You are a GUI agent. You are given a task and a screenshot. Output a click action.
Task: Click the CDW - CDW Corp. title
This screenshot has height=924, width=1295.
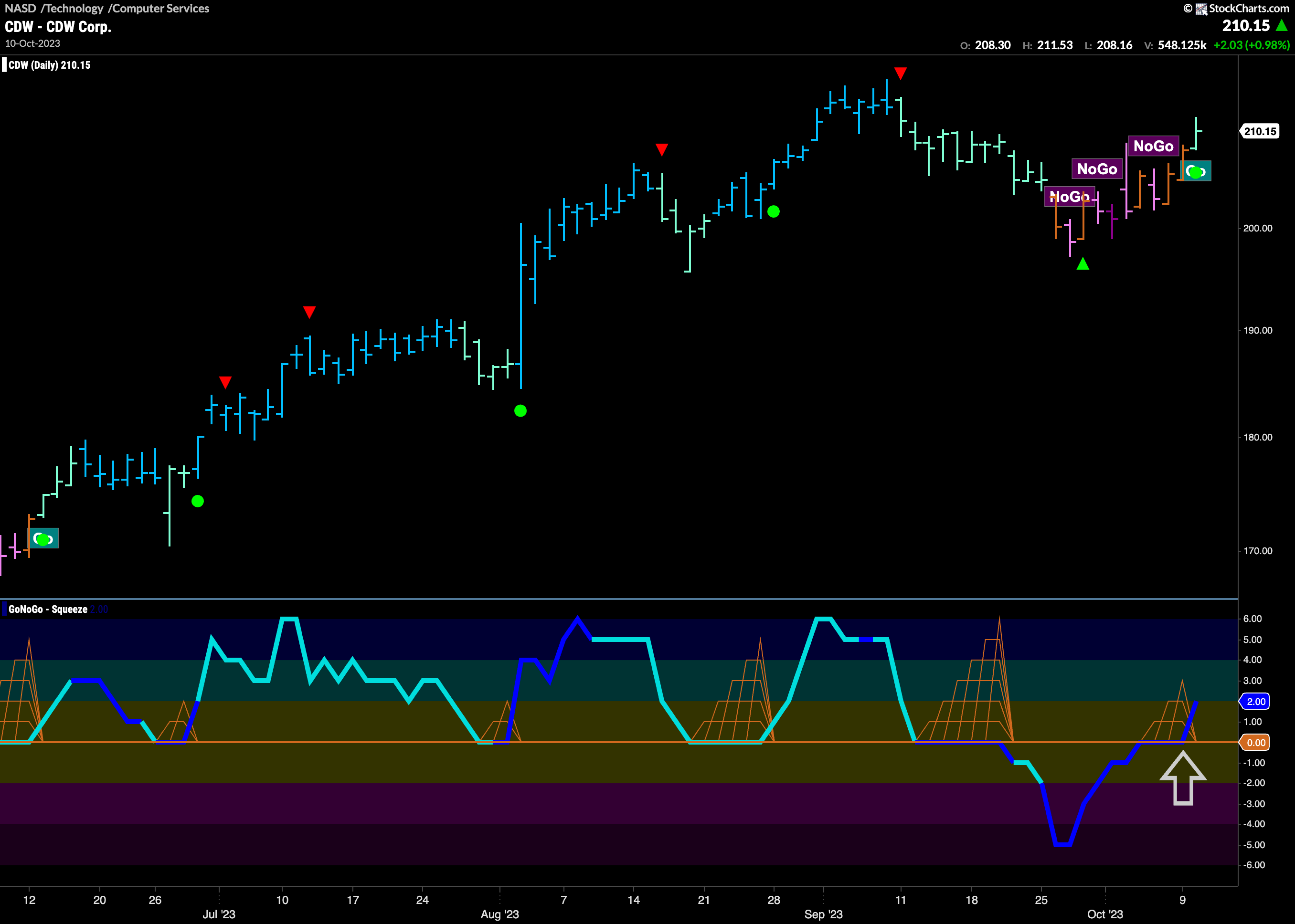pos(58,27)
